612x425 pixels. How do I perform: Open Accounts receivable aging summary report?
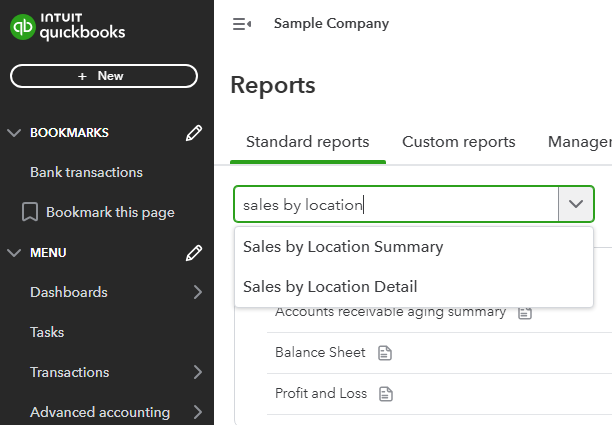tap(390, 312)
